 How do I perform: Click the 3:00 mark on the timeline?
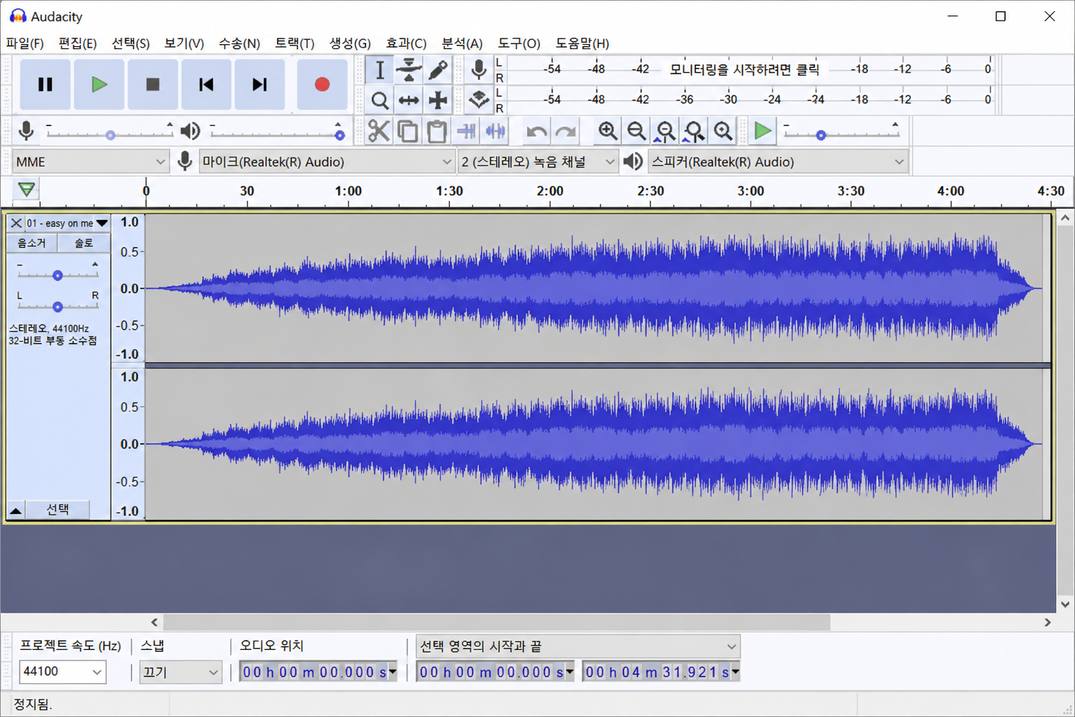(751, 191)
